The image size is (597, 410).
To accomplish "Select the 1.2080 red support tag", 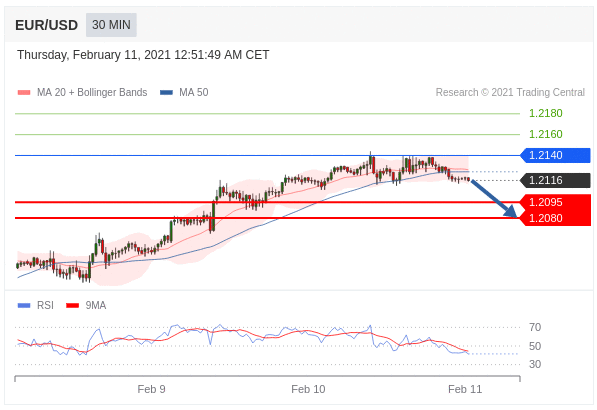I will (x=555, y=218).
